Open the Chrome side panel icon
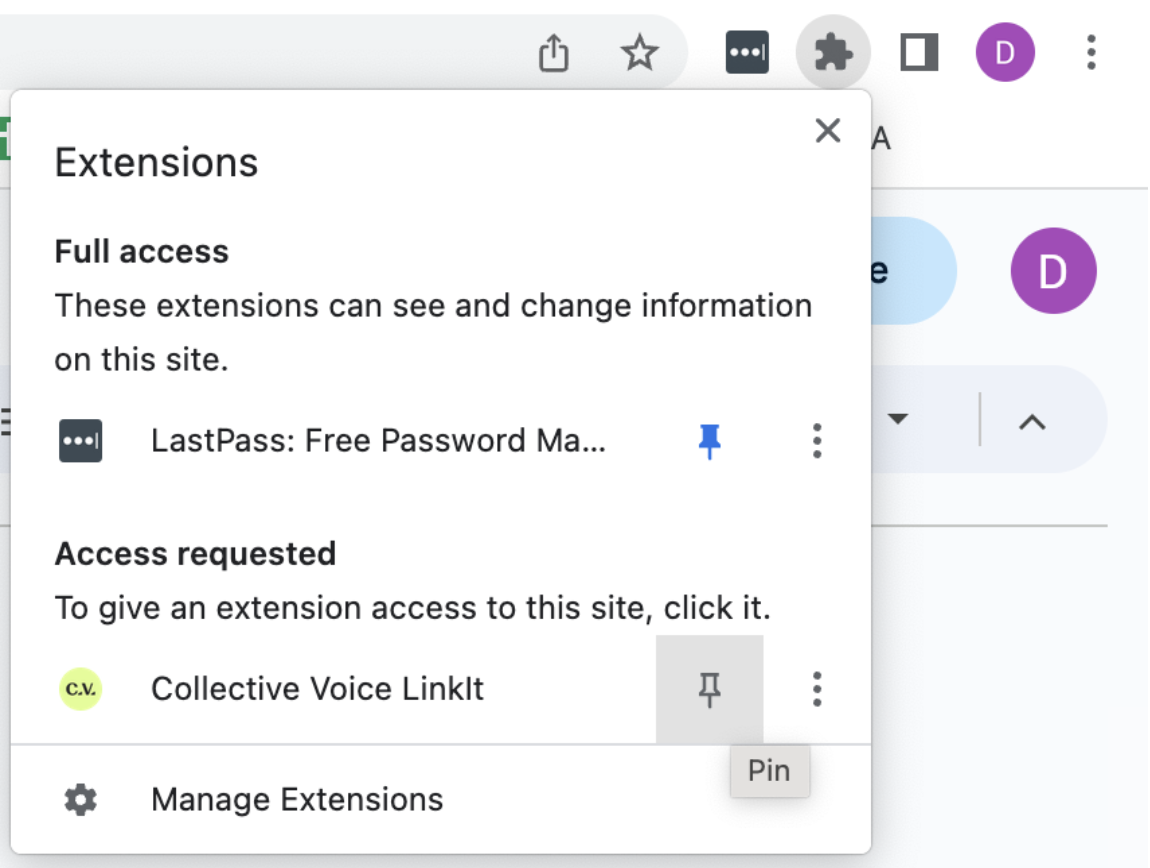The image size is (1150, 868). coord(919,53)
